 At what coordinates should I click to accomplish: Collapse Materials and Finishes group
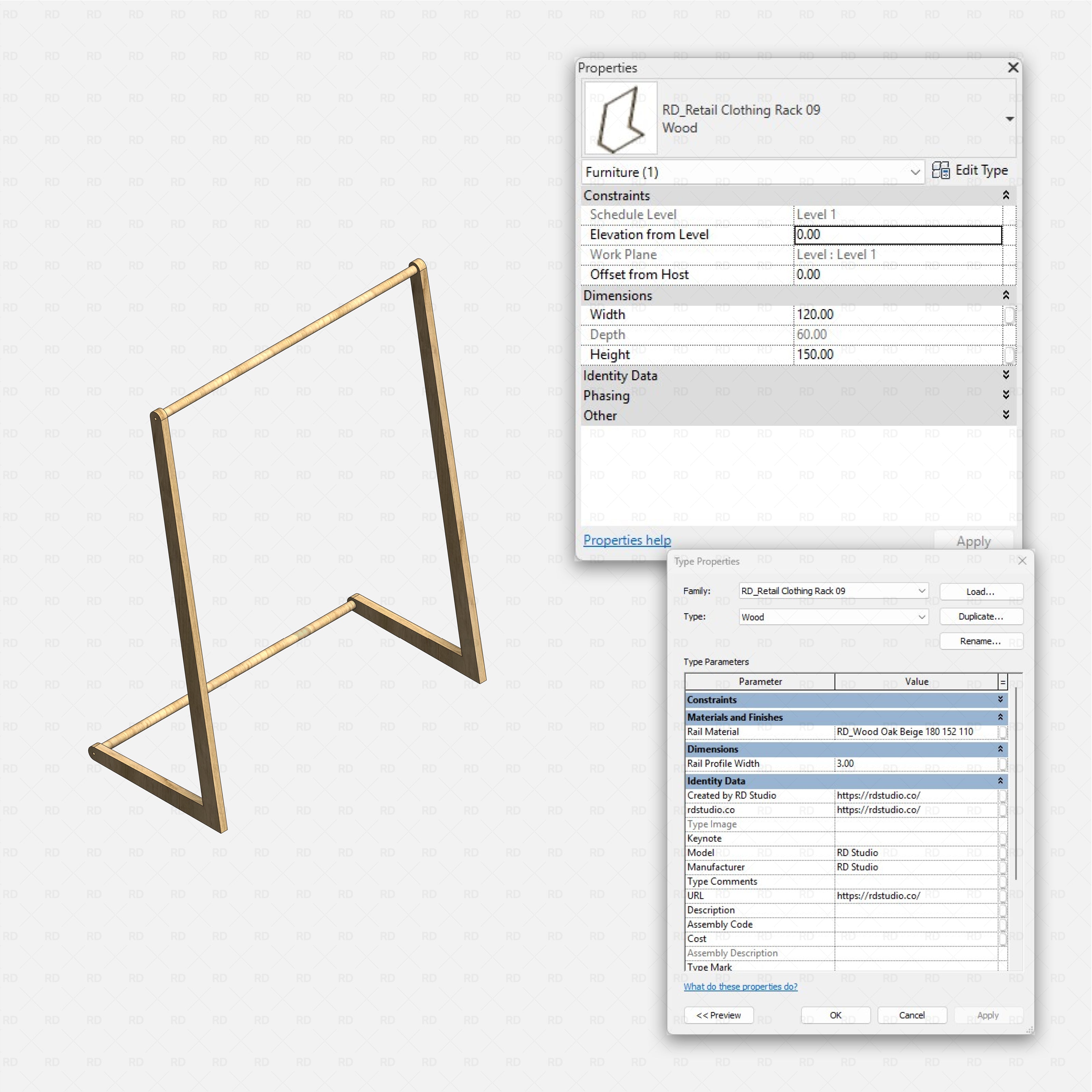pyautogui.click(x=1000, y=717)
